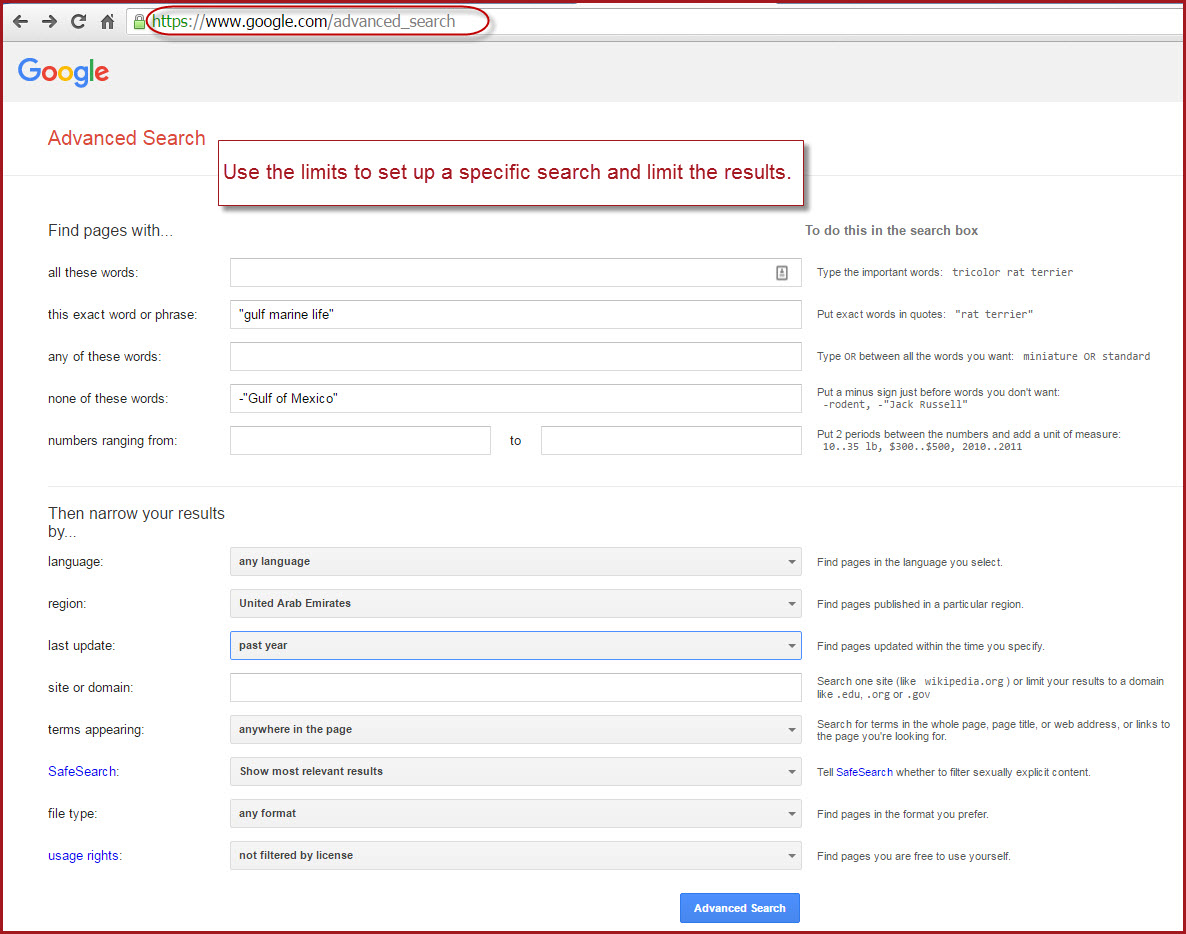Click the Advanced Search page heading
The width and height of the screenshot is (1186, 934).
click(x=126, y=138)
